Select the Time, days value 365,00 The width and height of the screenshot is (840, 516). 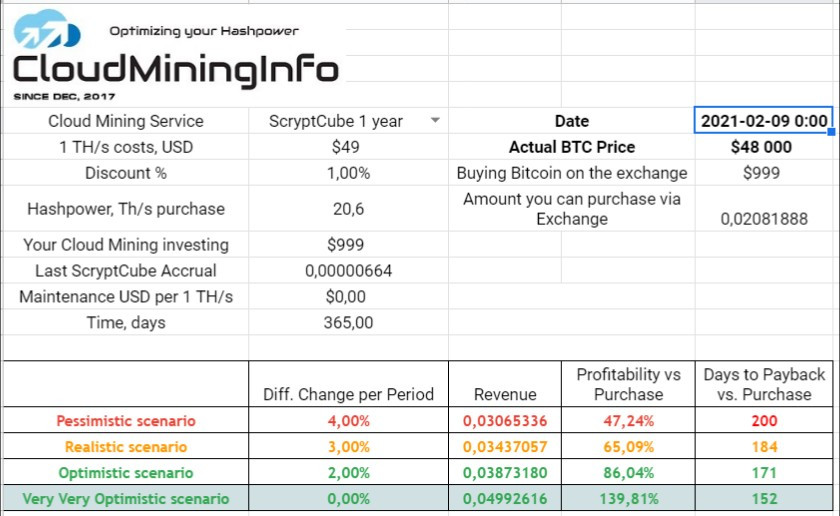tap(348, 323)
